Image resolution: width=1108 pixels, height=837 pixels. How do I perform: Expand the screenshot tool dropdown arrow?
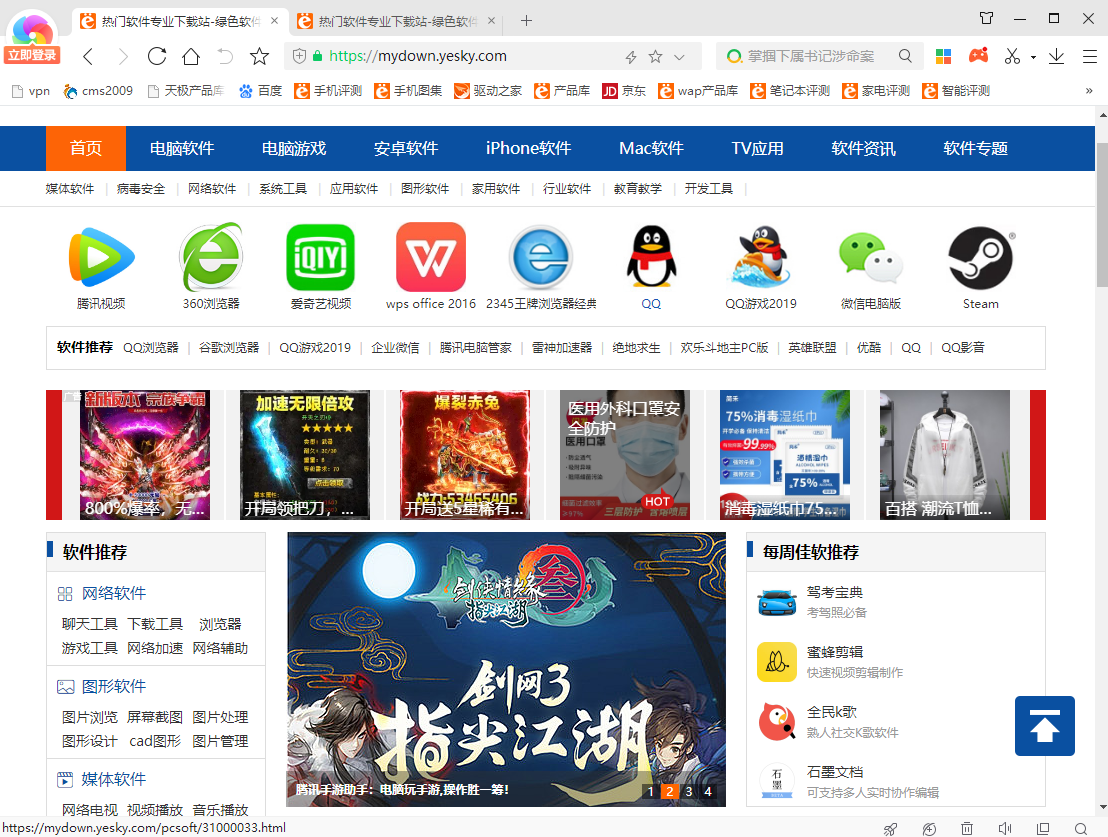pos(1033,57)
